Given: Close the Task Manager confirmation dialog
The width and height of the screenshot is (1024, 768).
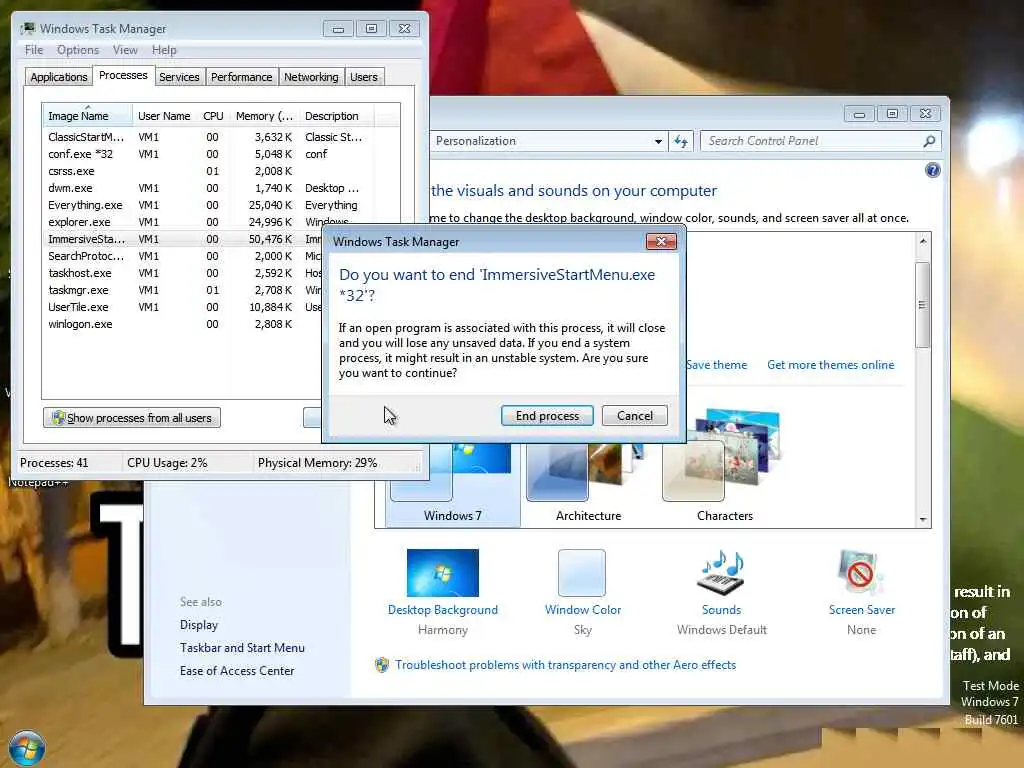Looking at the screenshot, I should (x=661, y=242).
